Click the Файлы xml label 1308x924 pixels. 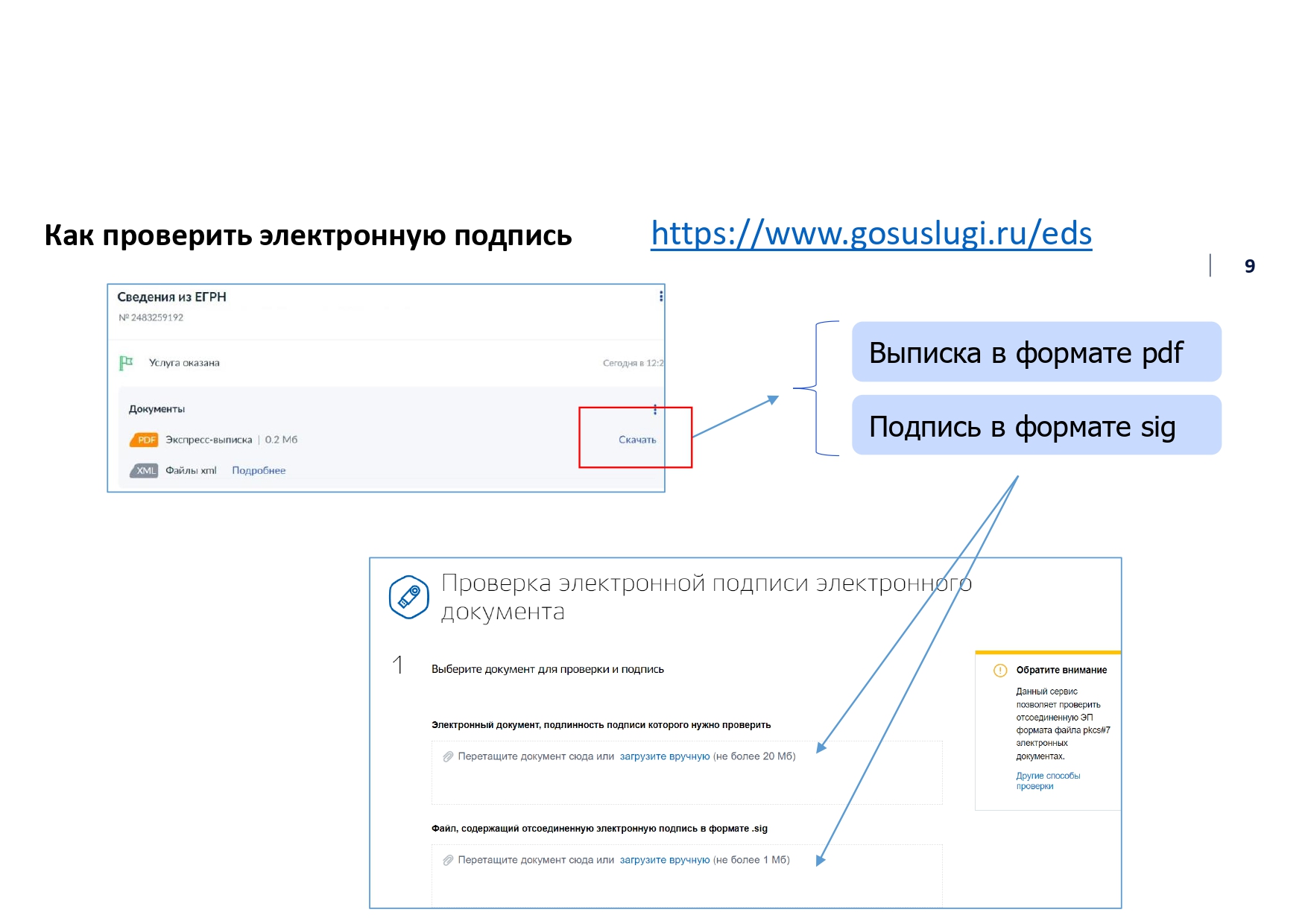(191, 470)
